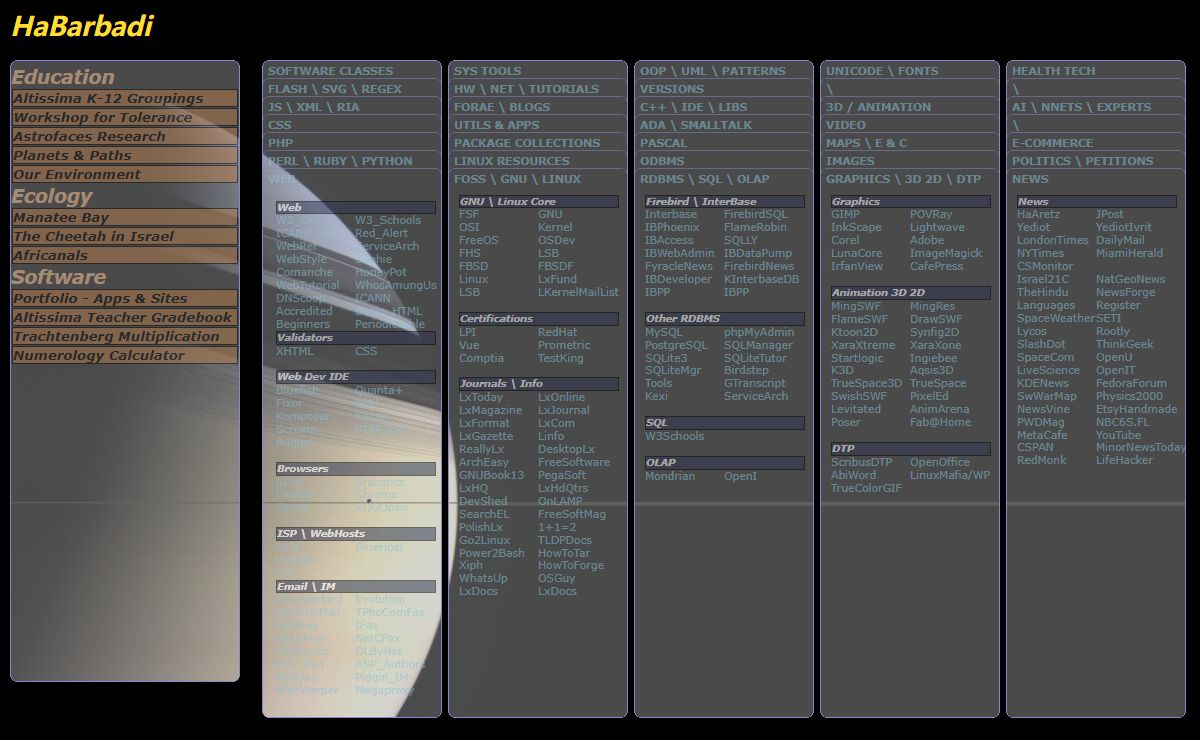Open the 3D / ANIMATION tab

(909, 107)
